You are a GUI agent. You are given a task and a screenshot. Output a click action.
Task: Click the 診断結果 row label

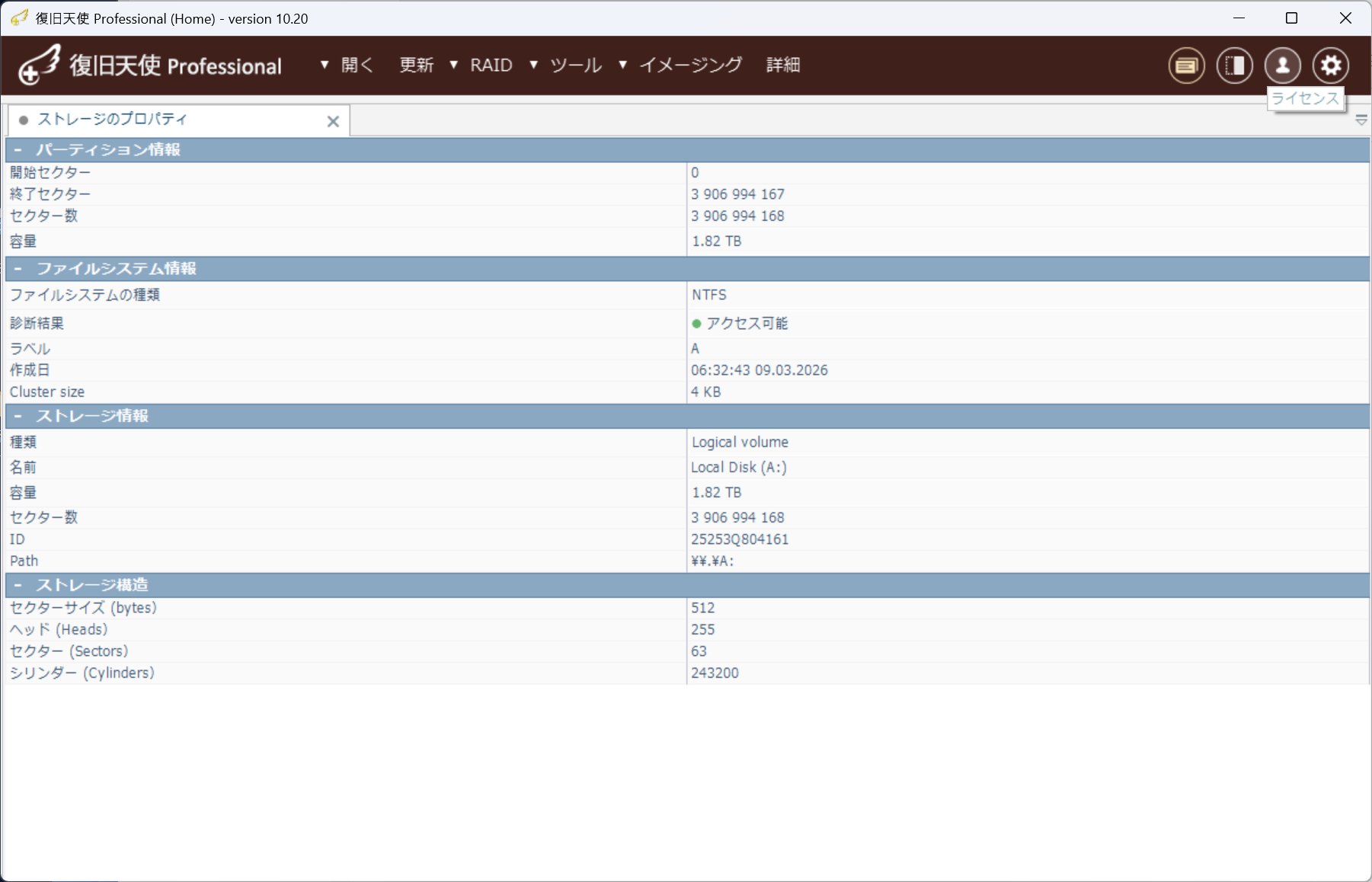[37, 324]
